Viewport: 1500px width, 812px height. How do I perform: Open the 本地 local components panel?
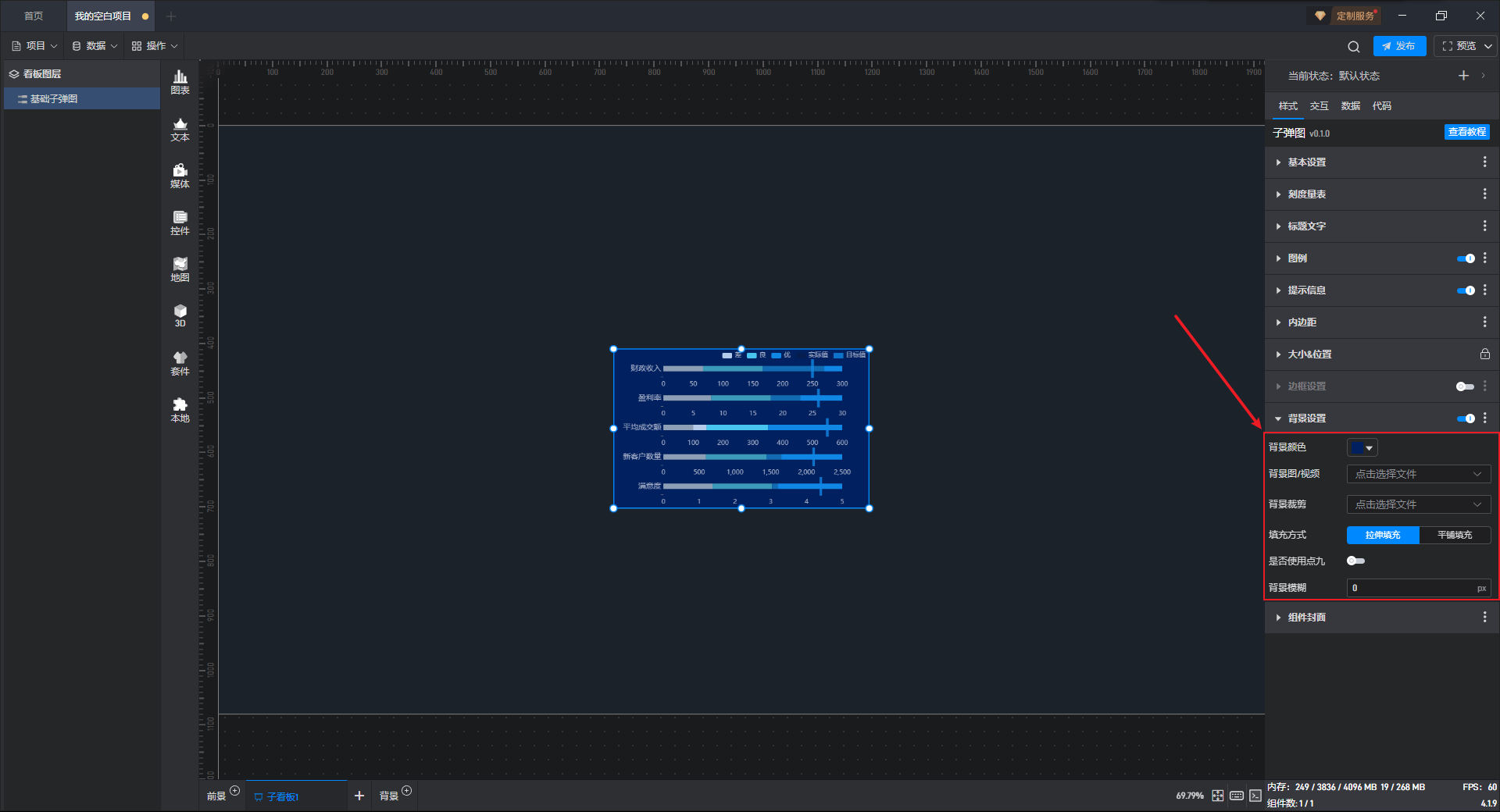tap(180, 410)
